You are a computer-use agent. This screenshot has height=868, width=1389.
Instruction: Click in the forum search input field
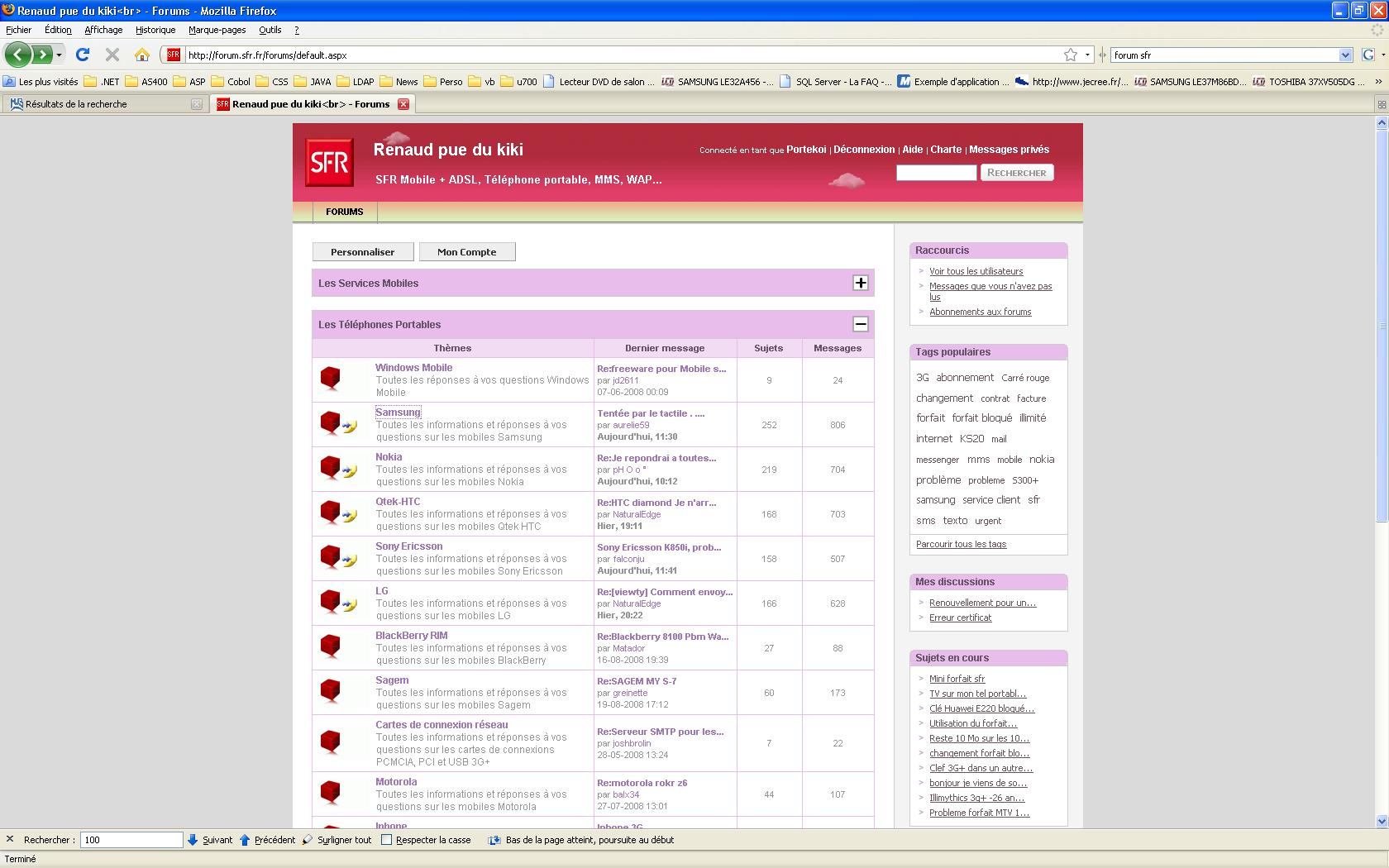[x=936, y=173]
